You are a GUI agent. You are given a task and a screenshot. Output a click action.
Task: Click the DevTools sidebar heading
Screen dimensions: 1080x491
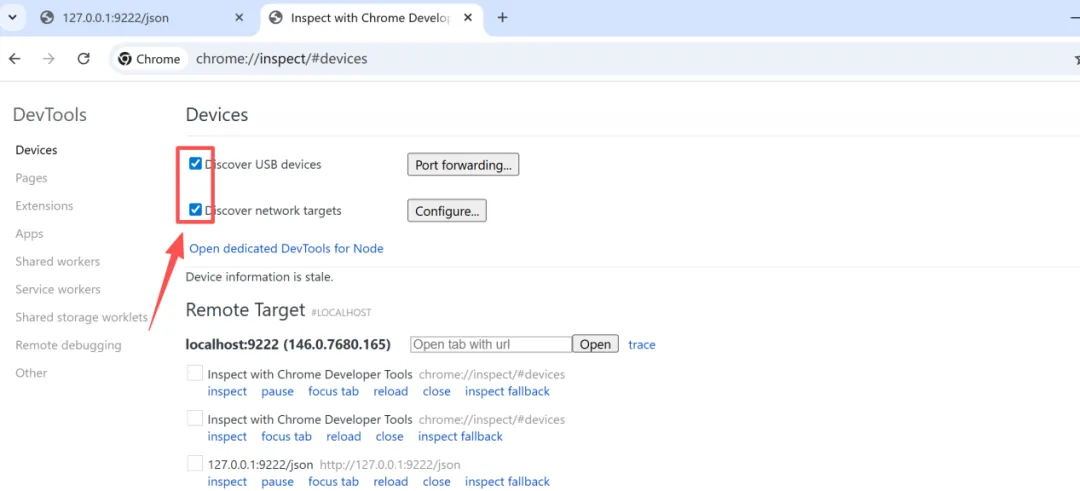[x=50, y=115]
